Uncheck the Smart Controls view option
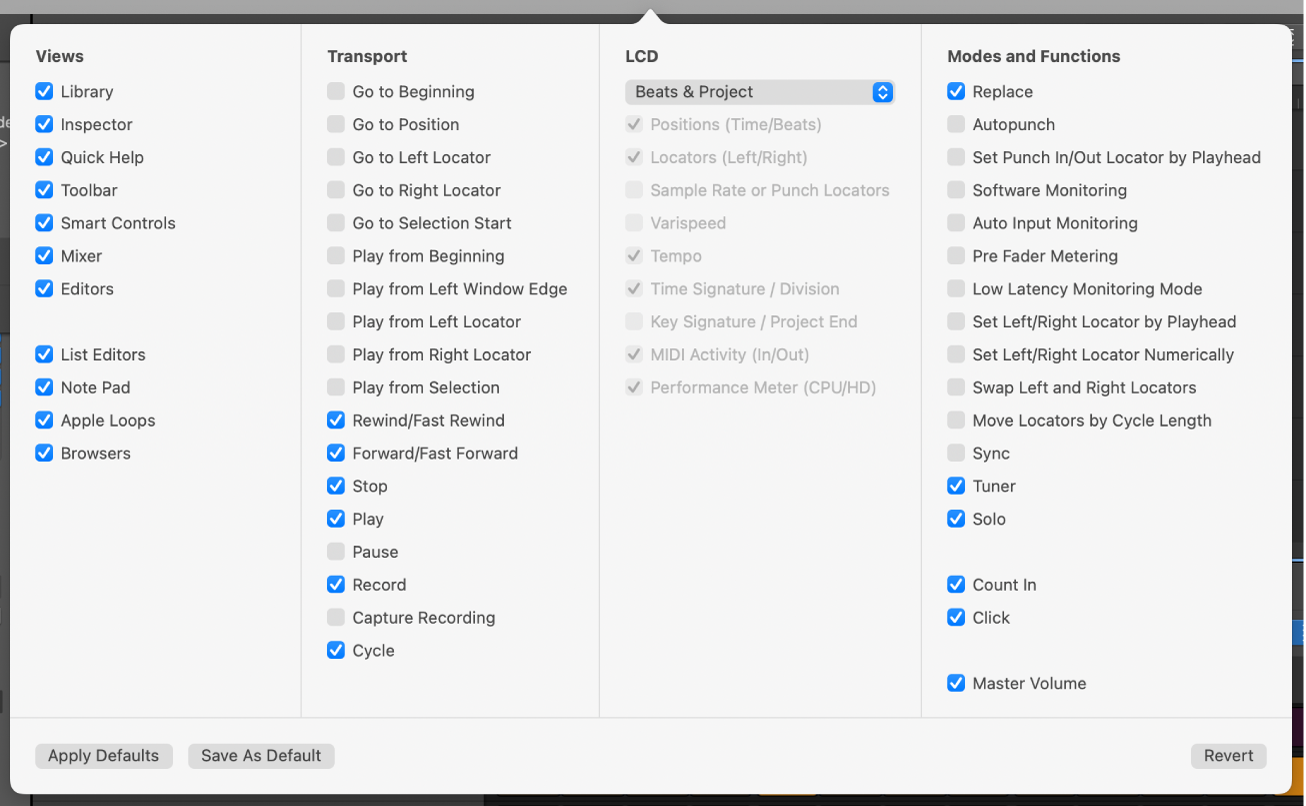1306x806 pixels. click(44, 223)
